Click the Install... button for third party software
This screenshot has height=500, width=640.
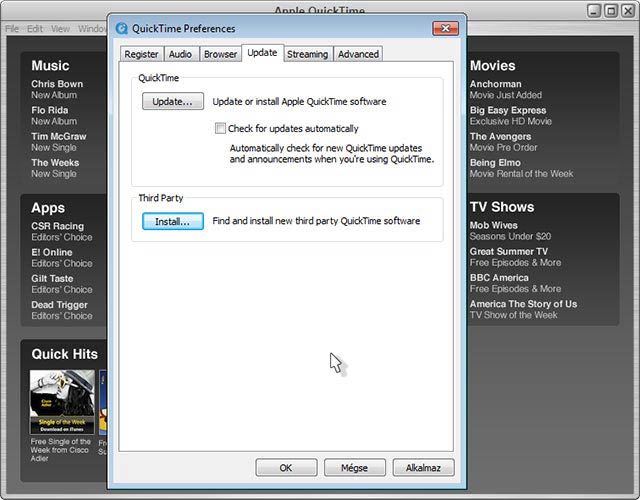[x=173, y=221]
